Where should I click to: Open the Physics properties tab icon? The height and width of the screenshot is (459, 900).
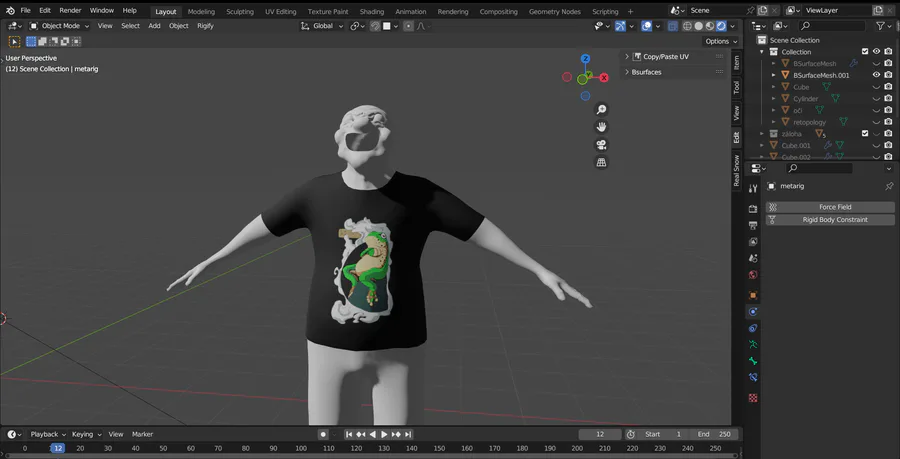(x=753, y=312)
